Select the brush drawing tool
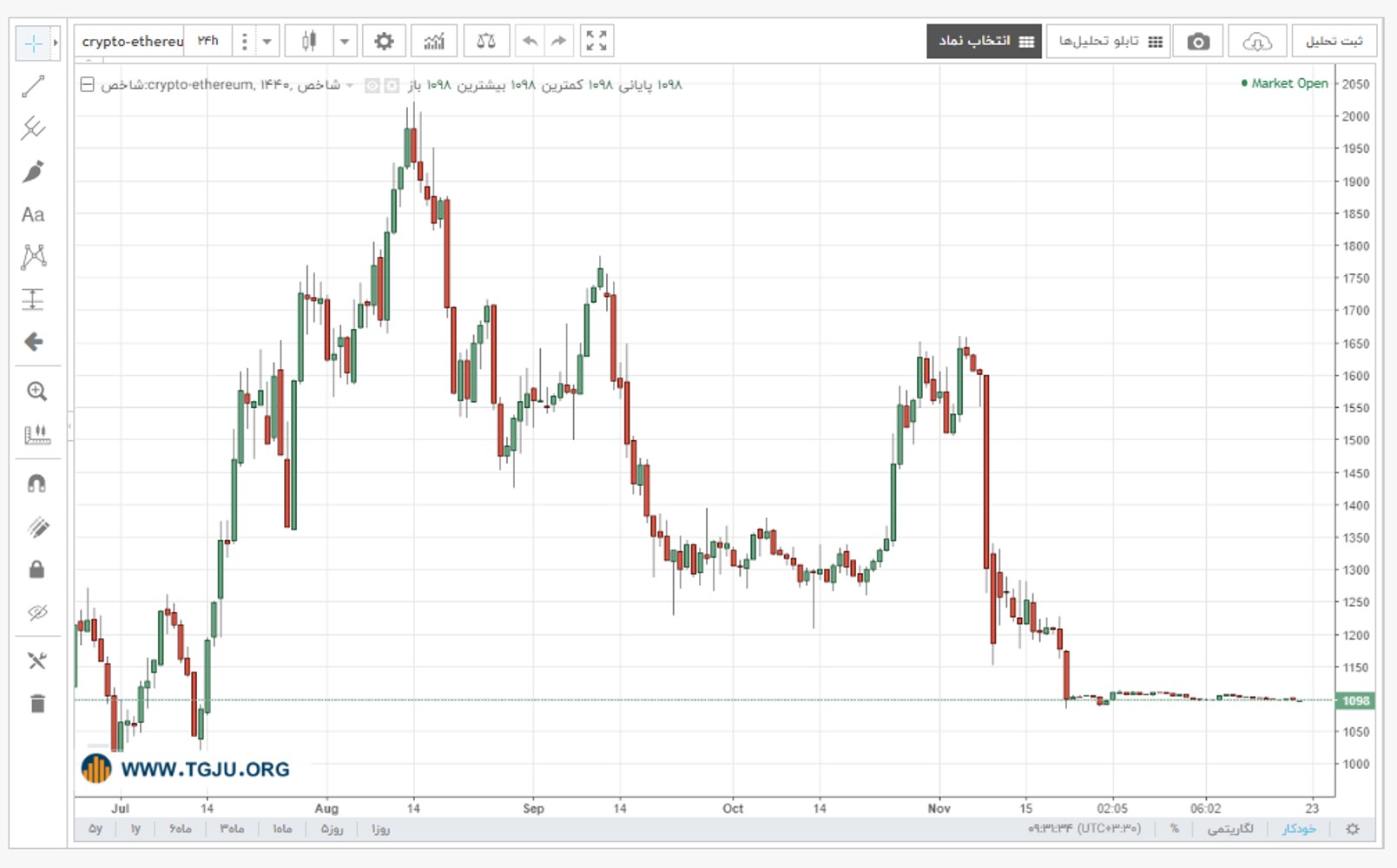Screen dimensions: 1397x868 pos(33,171)
